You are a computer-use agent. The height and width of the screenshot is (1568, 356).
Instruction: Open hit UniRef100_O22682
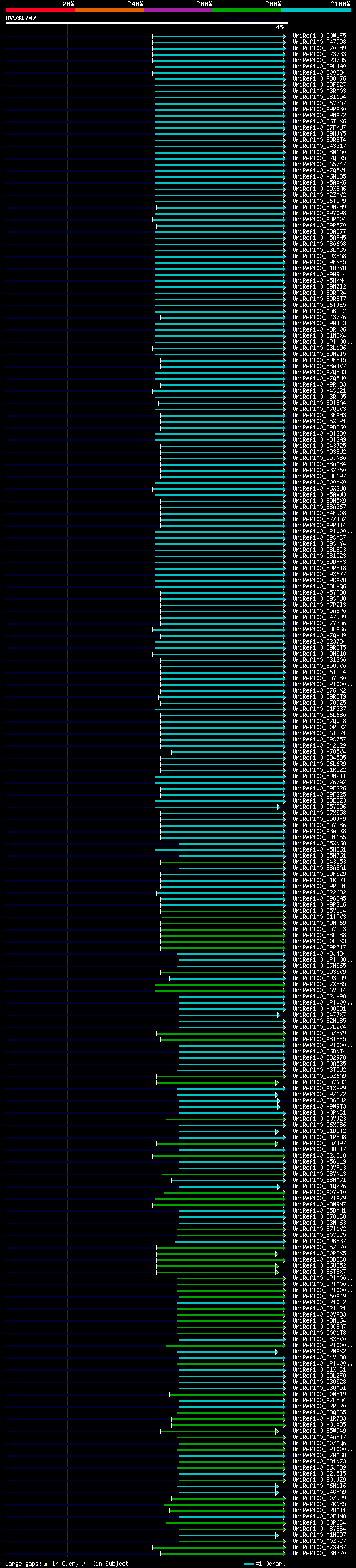319,892
